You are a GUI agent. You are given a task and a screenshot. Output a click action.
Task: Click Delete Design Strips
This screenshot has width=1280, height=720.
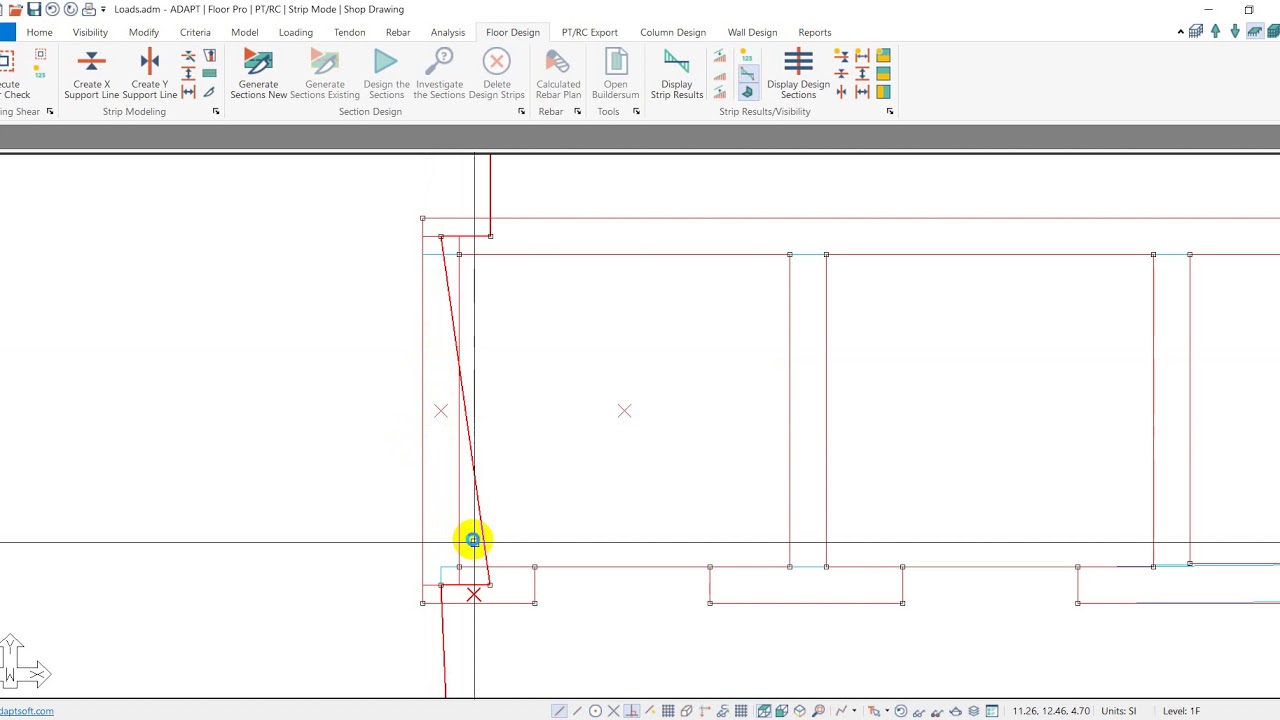[x=496, y=76]
